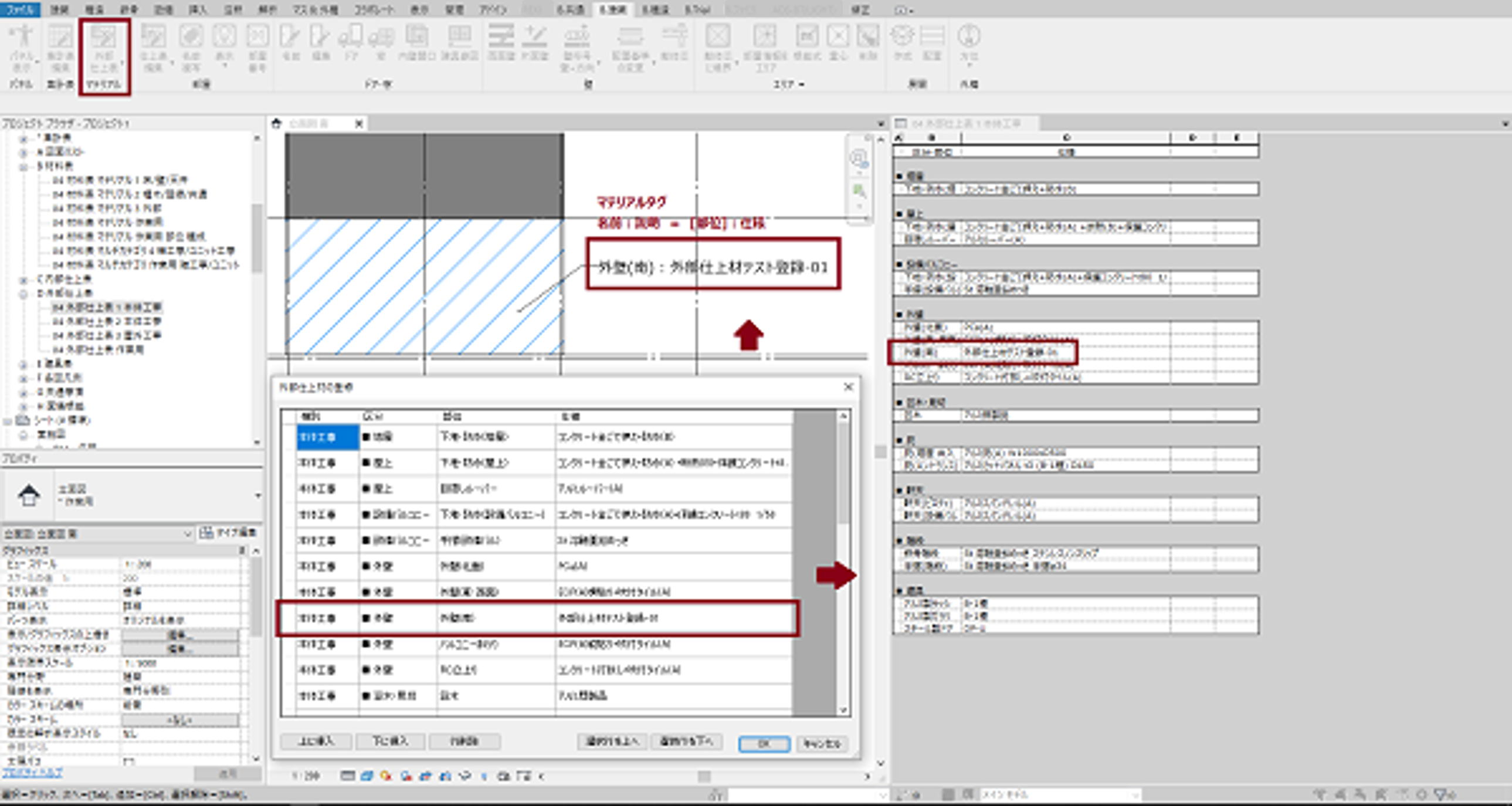This screenshot has height=806, width=1512.
Task: Collapse the B 材料表 tree node
Action: [x=23, y=166]
